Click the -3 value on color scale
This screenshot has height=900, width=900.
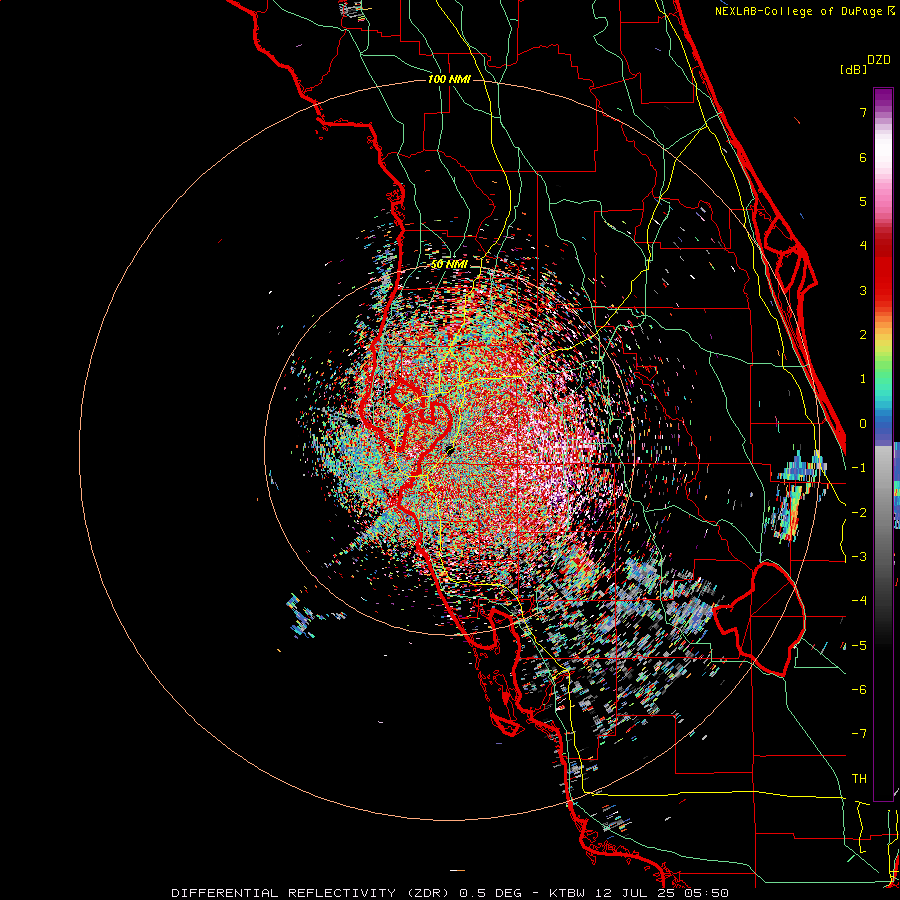click(x=859, y=557)
